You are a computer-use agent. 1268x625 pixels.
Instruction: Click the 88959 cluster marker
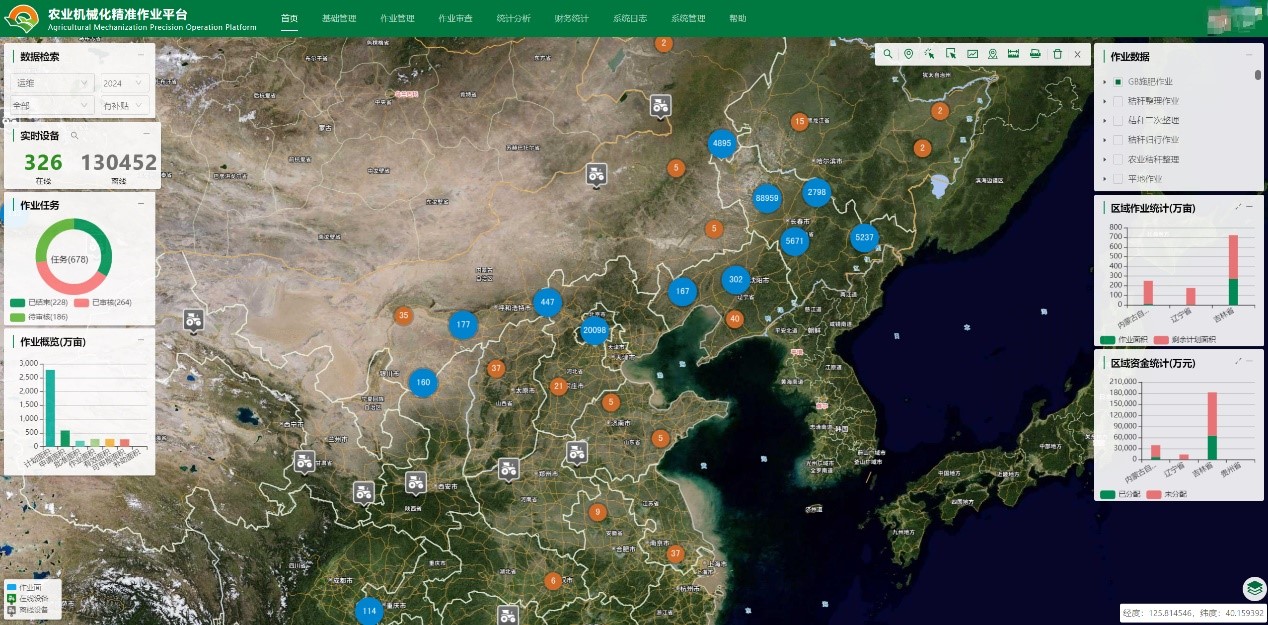click(767, 198)
